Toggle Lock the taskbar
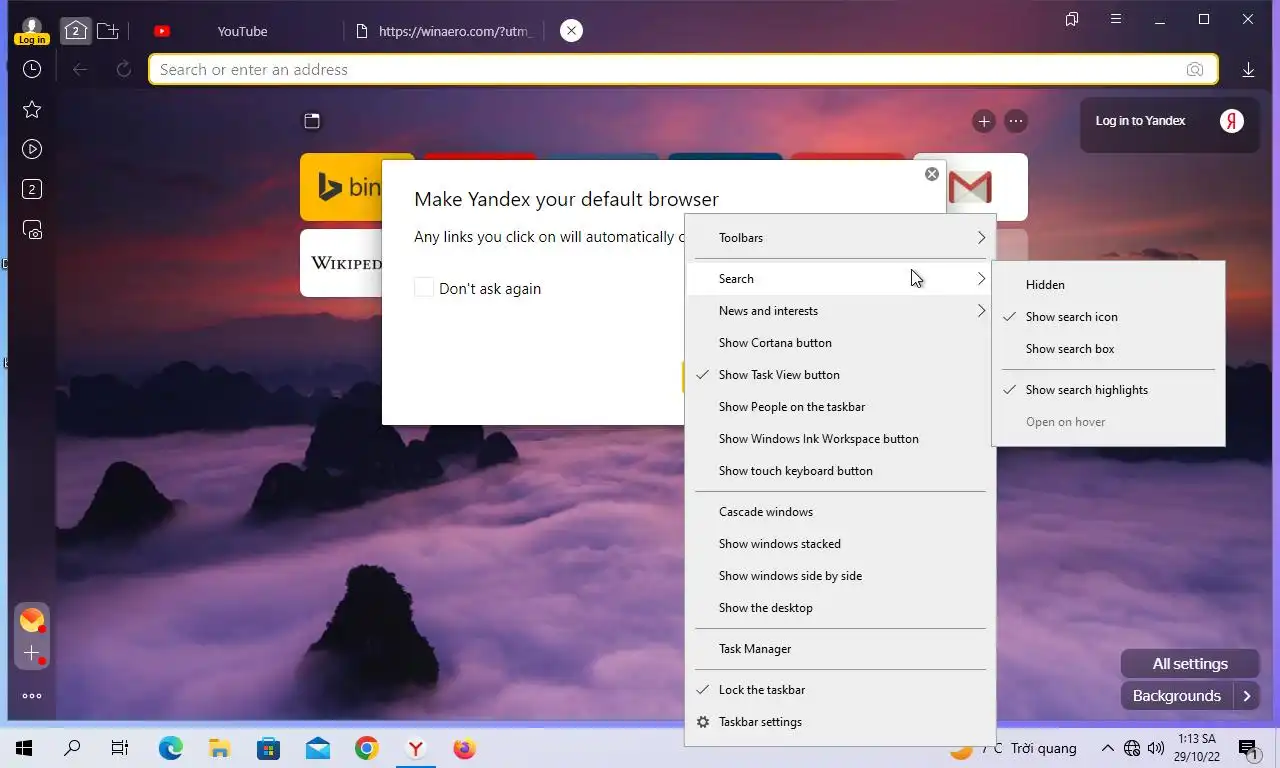The width and height of the screenshot is (1280, 768). coord(840,690)
